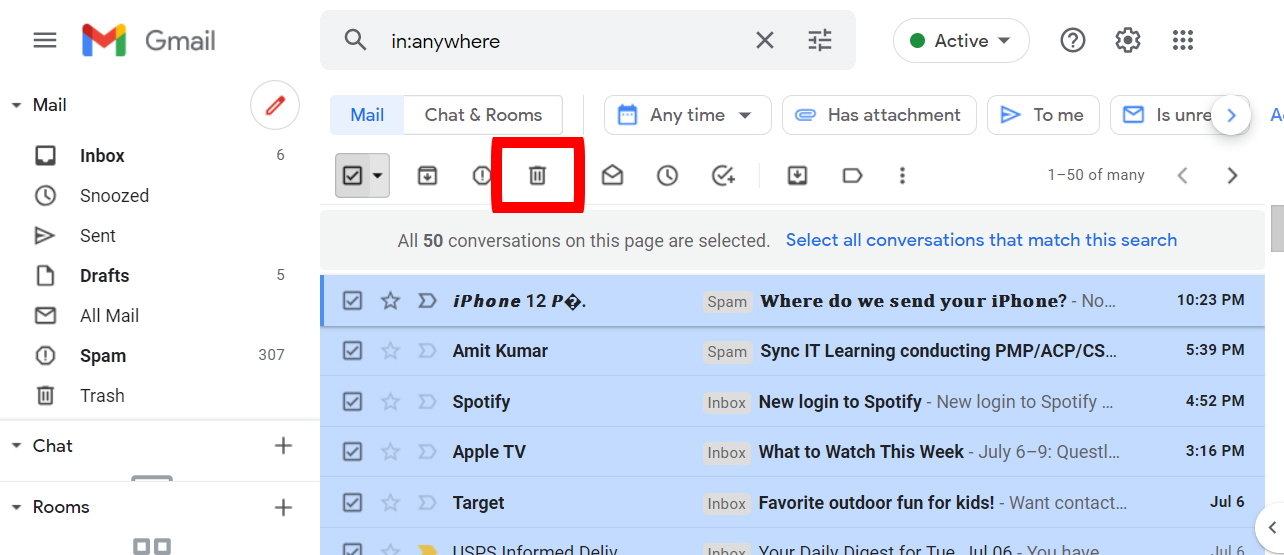This screenshot has height=555, width=1284.
Task: Go to newer page of results
Action: tap(1182, 176)
